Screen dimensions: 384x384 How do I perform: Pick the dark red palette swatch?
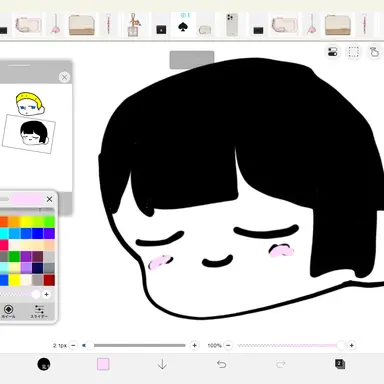tap(49, 280)
